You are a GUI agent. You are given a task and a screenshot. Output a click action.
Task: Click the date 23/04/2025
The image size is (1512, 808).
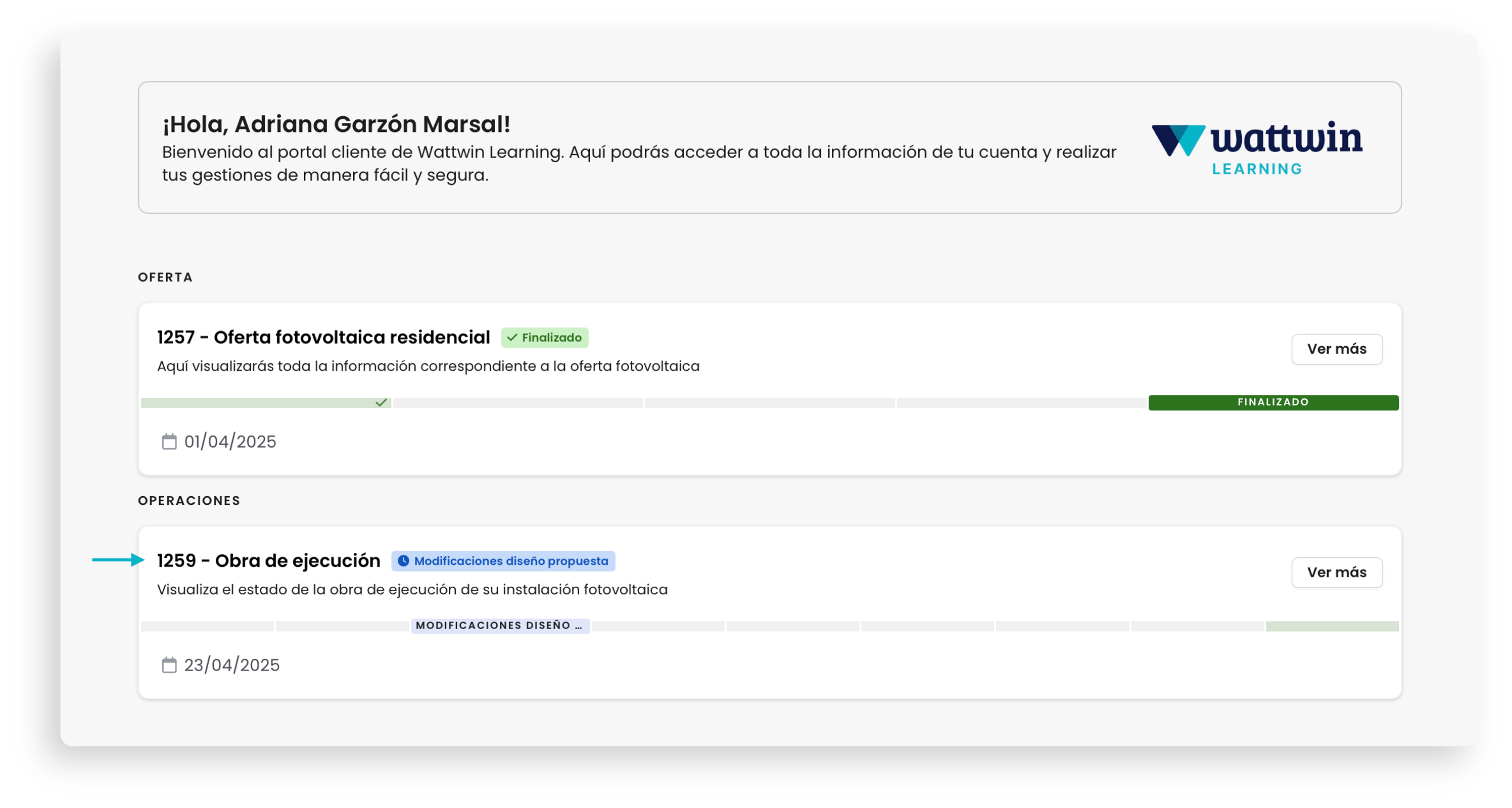(232, 665)
